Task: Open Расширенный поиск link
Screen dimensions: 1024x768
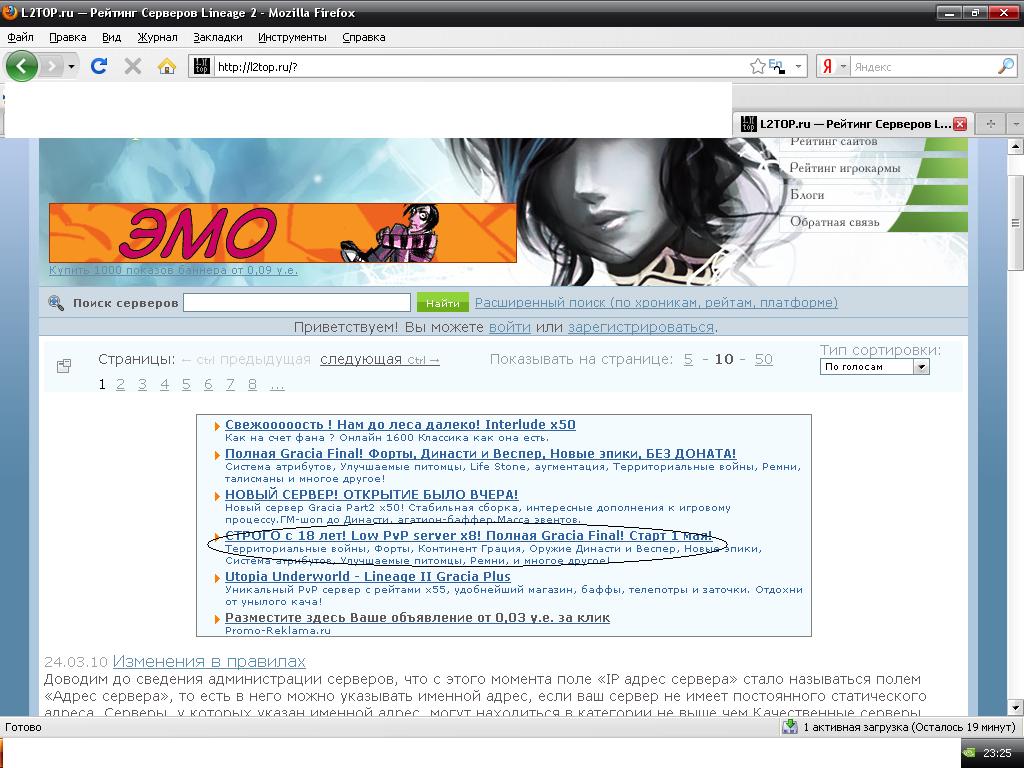Action: coord(656,302)
